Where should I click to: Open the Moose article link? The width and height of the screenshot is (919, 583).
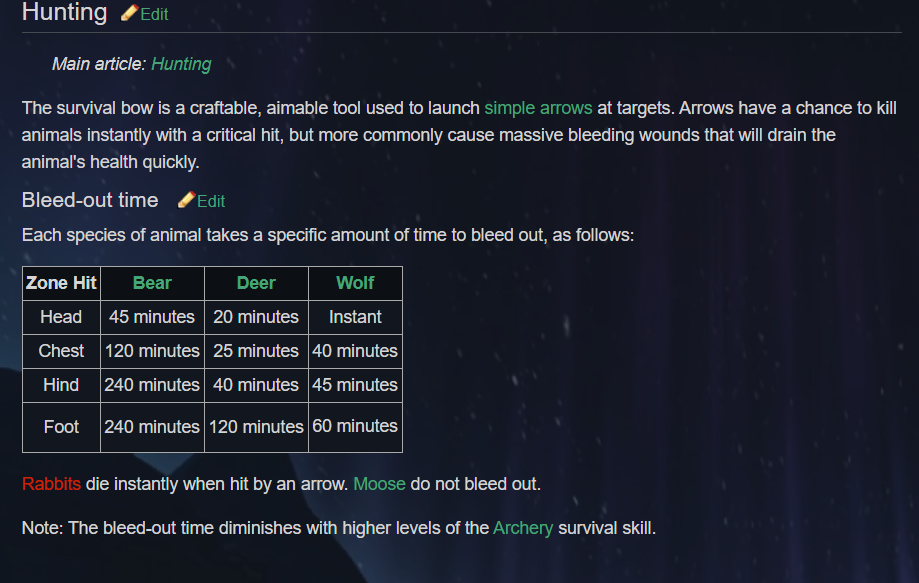pos(379,484)
